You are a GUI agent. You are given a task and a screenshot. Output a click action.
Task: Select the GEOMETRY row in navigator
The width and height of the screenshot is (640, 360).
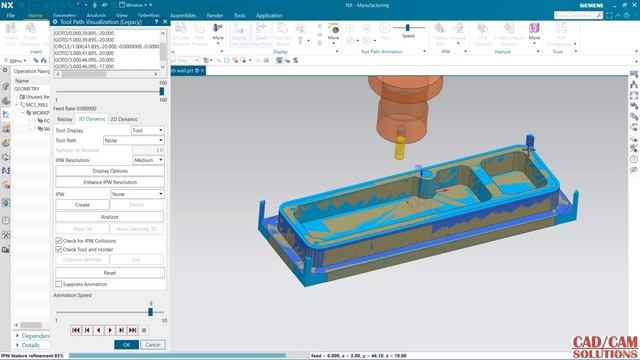[27, 89]
